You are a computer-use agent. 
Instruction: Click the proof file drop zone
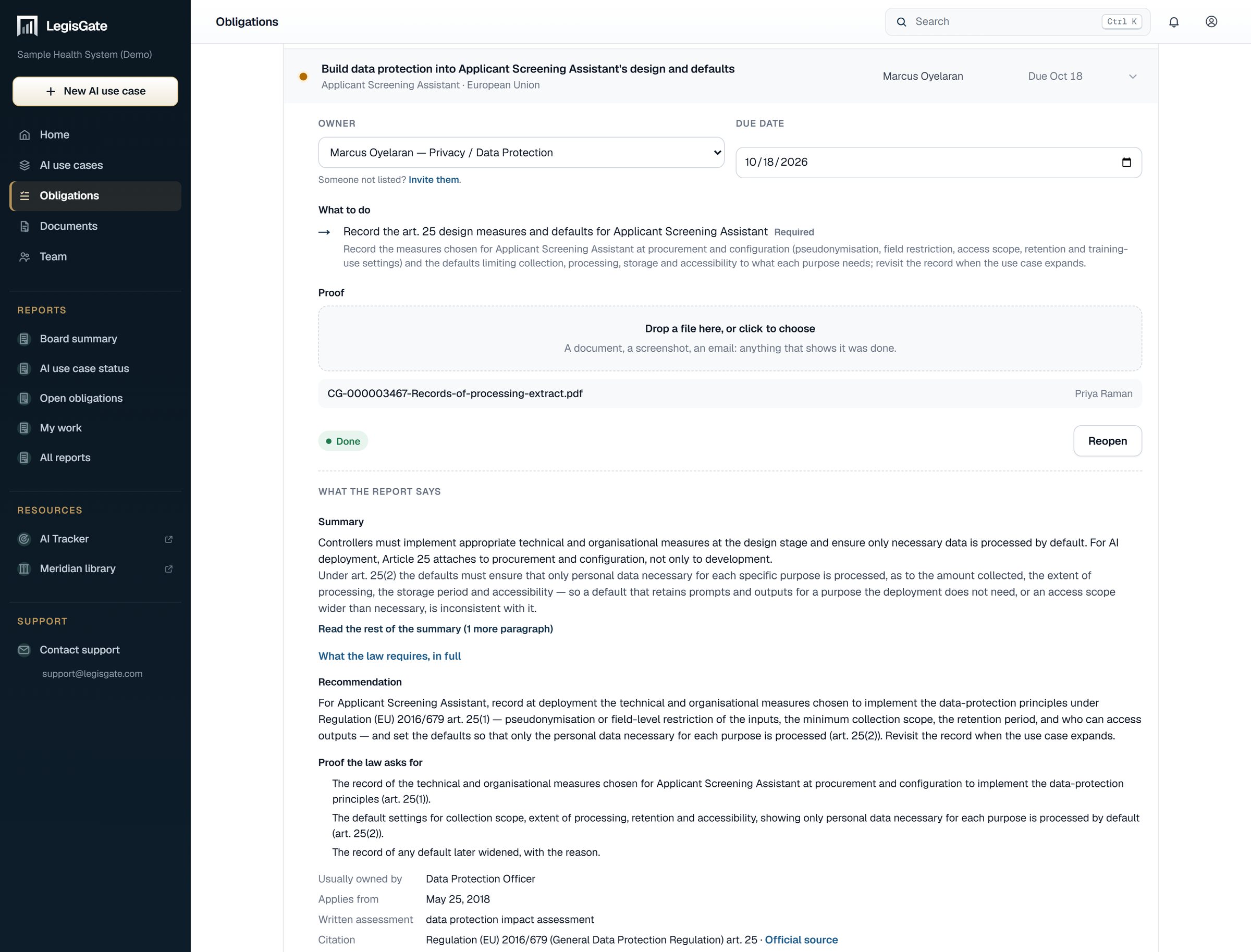(x=730, y=338)
